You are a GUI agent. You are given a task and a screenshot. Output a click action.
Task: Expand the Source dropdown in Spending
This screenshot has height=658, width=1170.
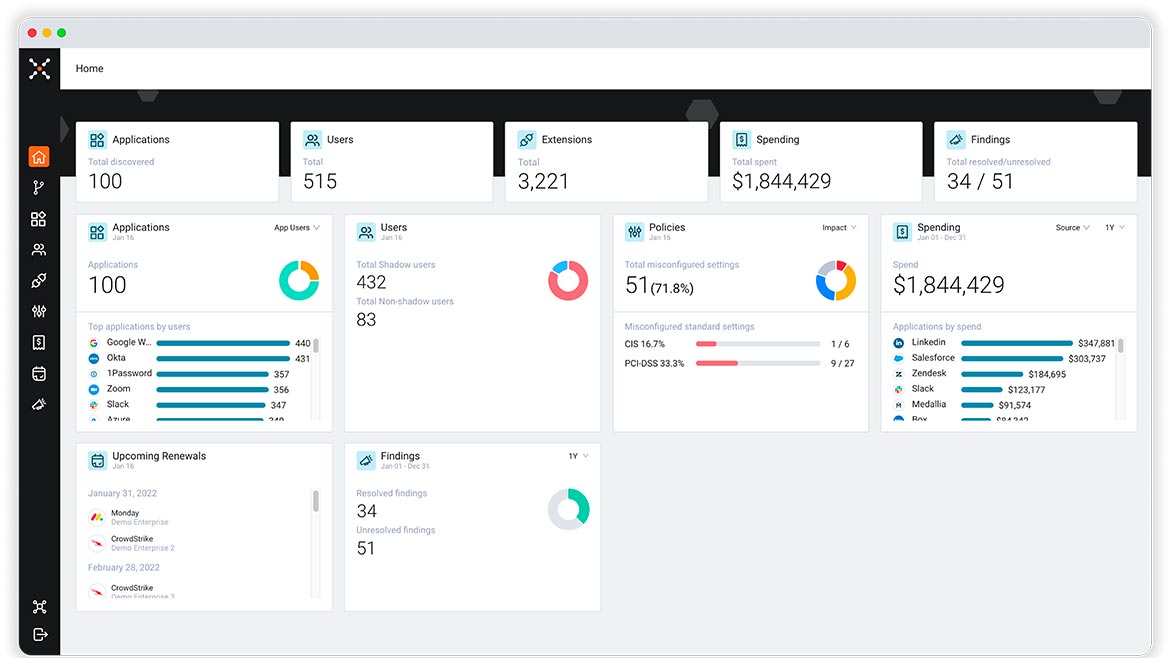1073,228
